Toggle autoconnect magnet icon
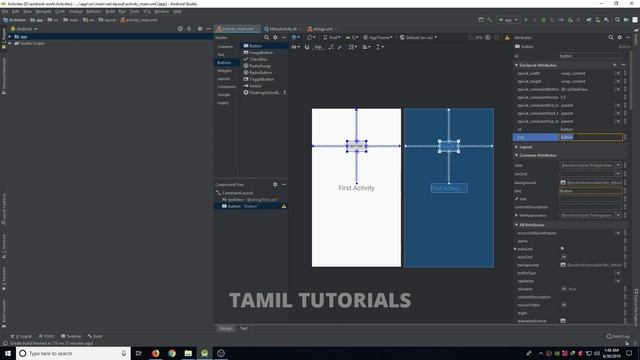Viewport: 640px width, 360px height. point(307,47)
